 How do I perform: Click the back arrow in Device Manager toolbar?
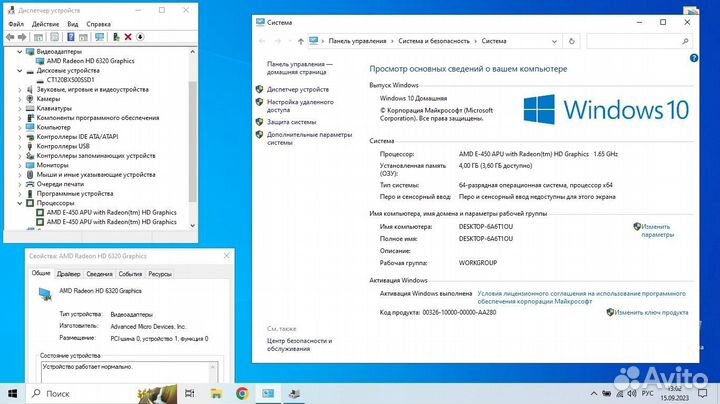tap(10, 37)
